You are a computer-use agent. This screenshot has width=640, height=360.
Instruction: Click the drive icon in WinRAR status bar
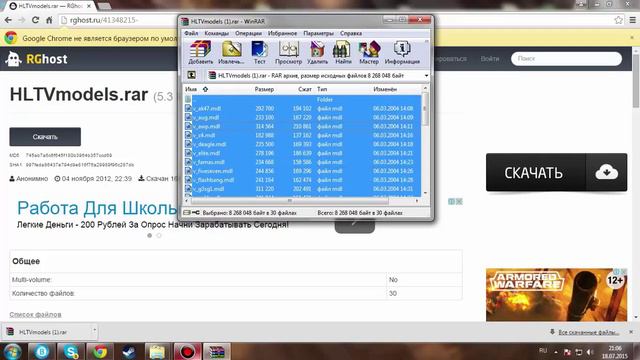click(x=187, y=213)
